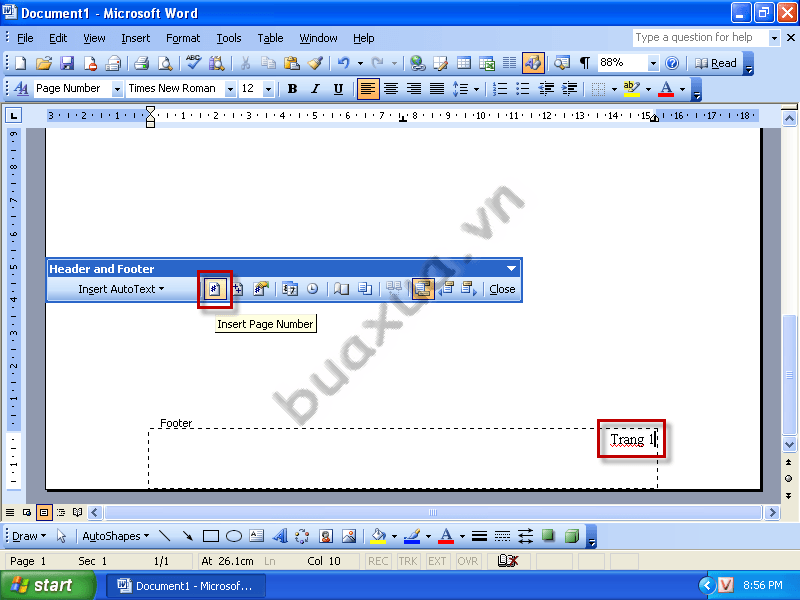Insert Microsoft Excel Worksheet icon
The height and width of the screenshot is (600, 800).
click(x=487, y=63)
